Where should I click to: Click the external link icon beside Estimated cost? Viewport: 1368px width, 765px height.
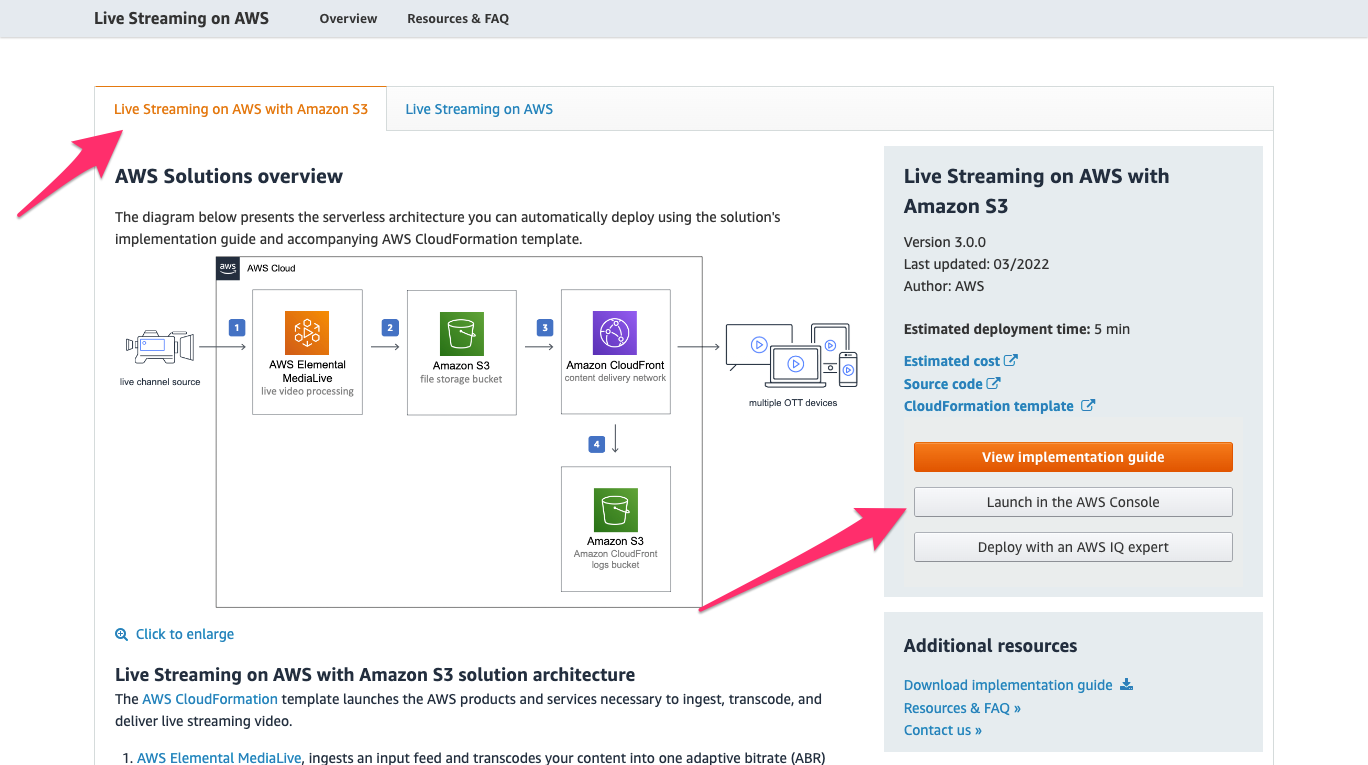click(1011, 361)
